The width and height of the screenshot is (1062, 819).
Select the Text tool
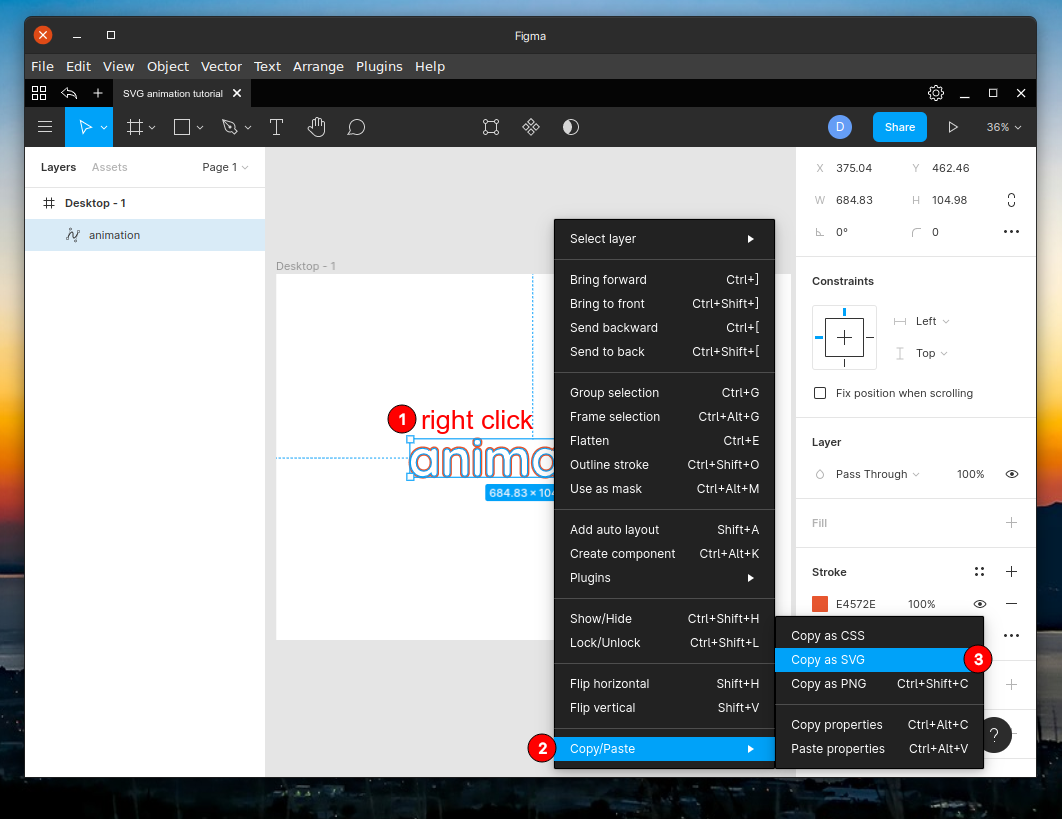pos(276,127)
